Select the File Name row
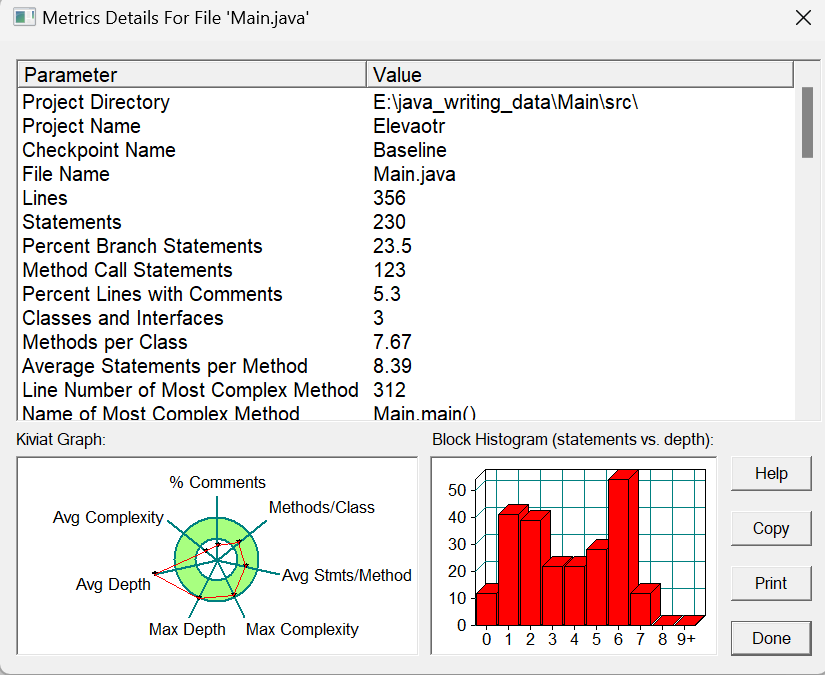Viewport: 825px width, 675px height. 406,174
